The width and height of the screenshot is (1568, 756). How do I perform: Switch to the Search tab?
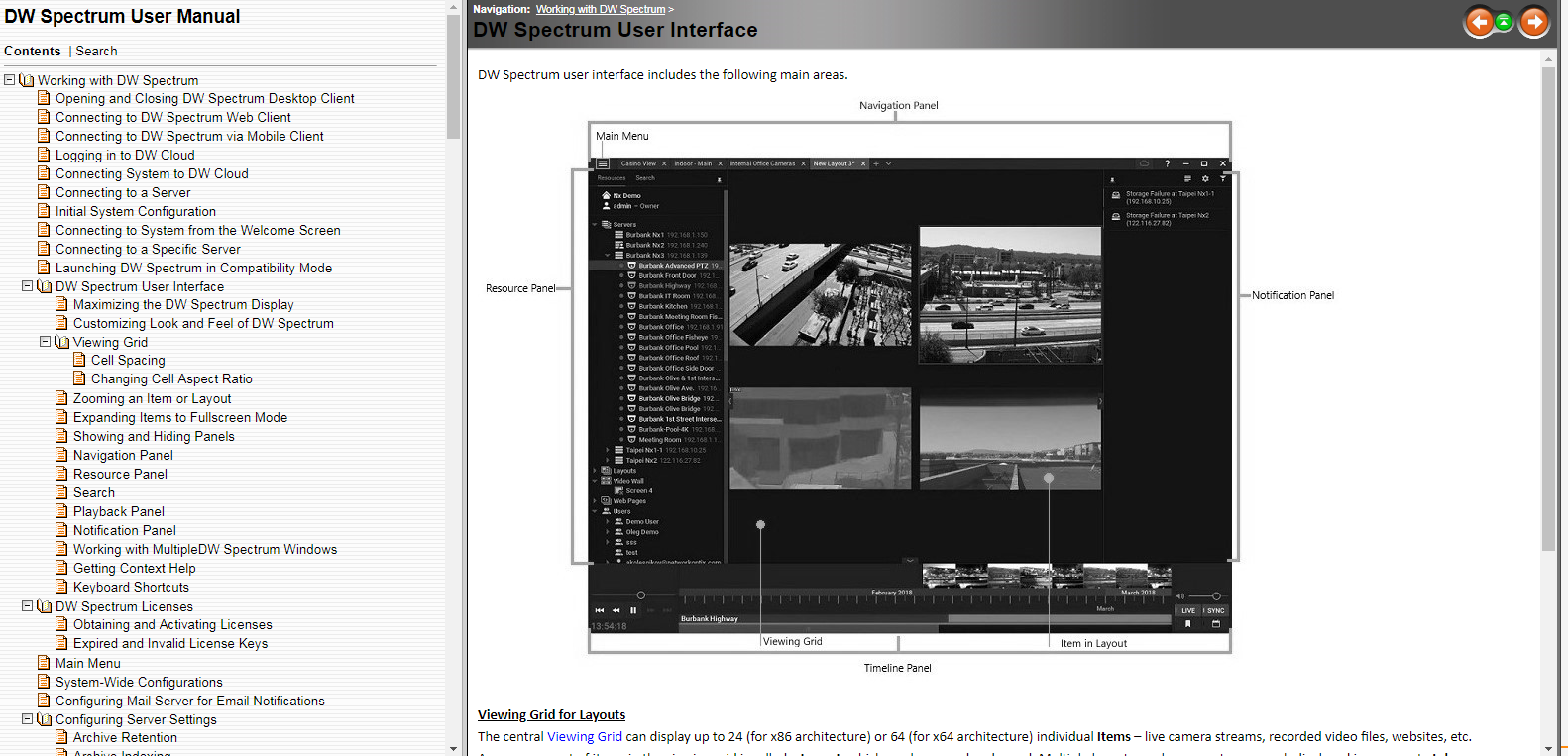(x=96, y=51)
